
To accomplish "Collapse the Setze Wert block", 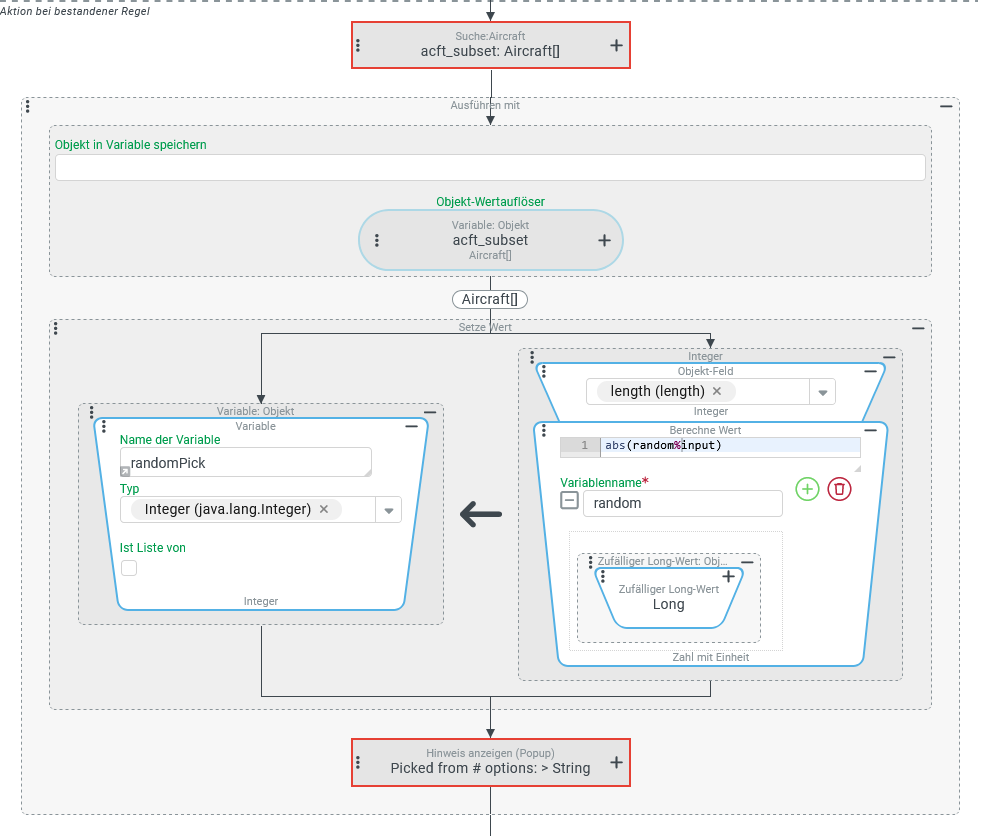I will click(x=918, y=328).
